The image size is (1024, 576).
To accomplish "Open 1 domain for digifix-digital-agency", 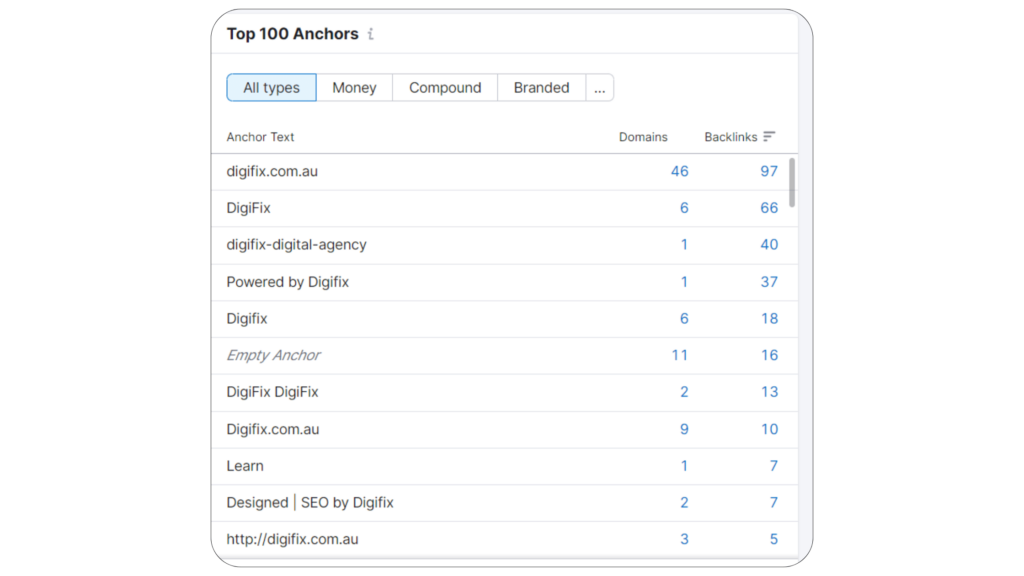I will coord(684,244).
